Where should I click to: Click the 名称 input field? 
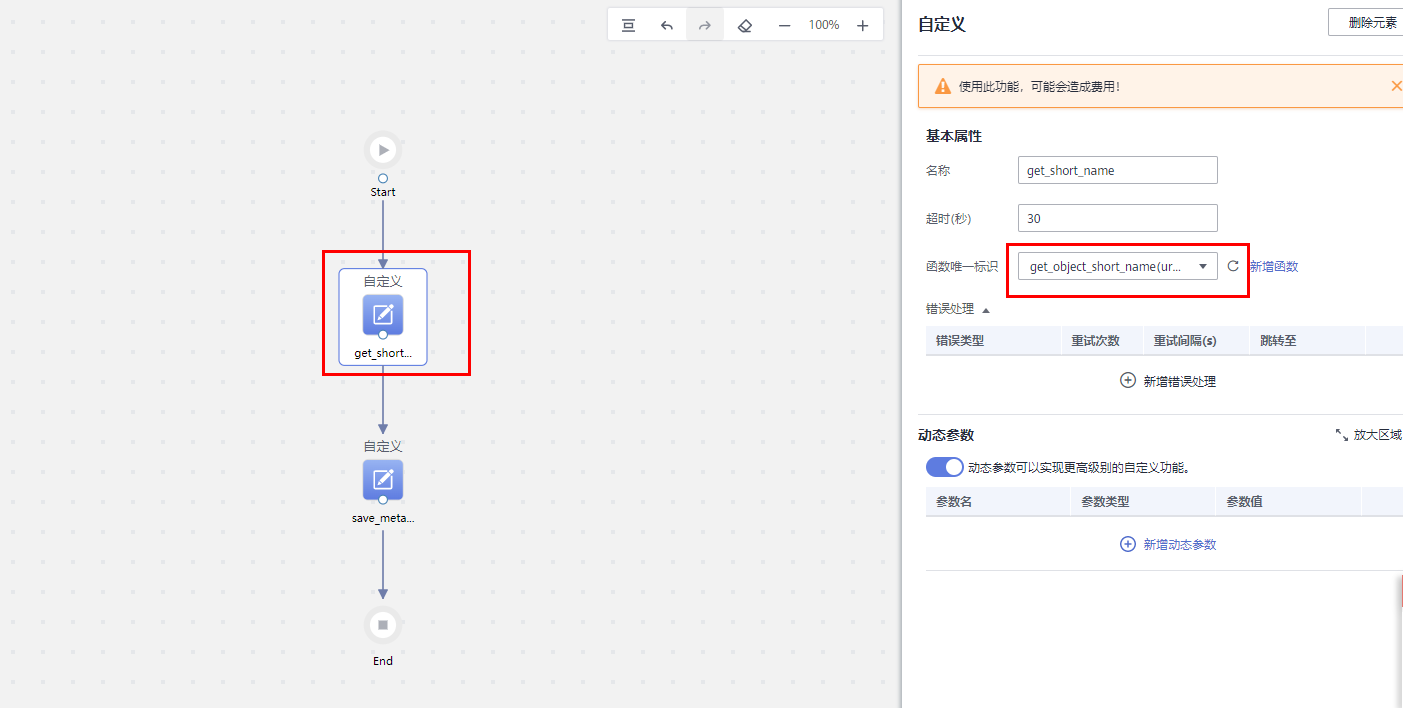click(1117, 170)
